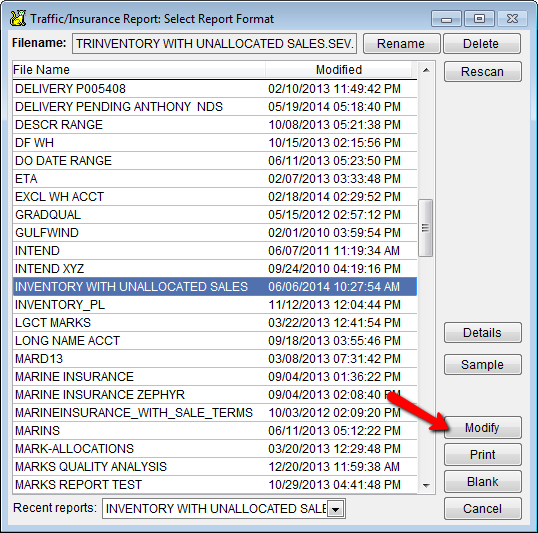The width and height of the screenshot is (538, 533).
Task: Open Details for the selected report
Action: (482, 333)
